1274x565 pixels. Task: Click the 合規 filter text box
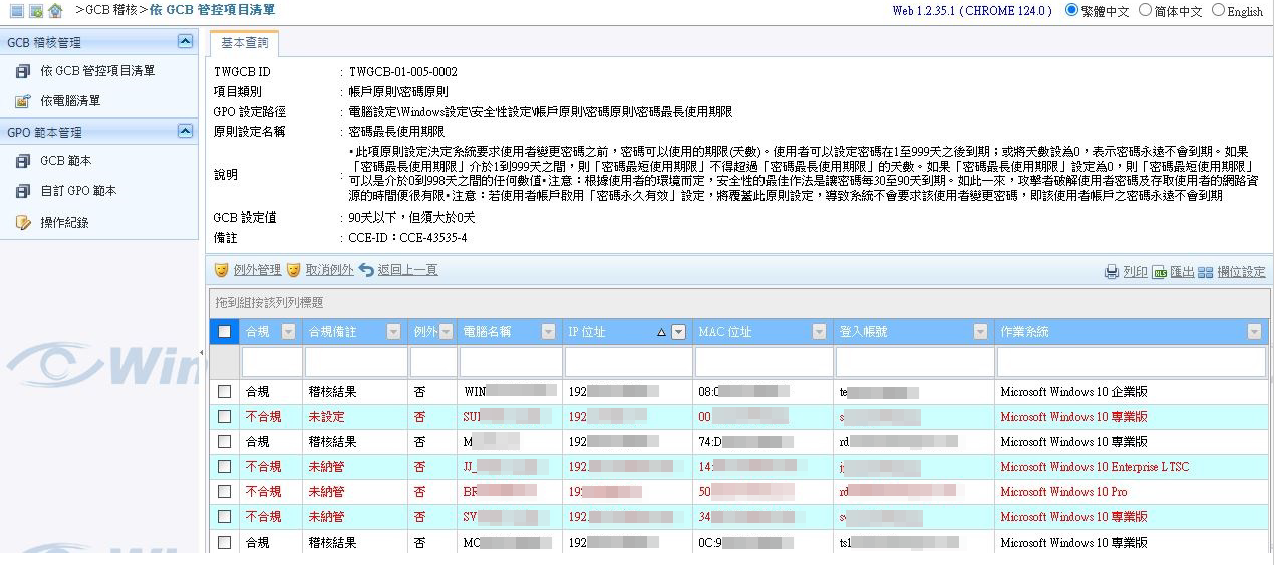click(271, 362)
